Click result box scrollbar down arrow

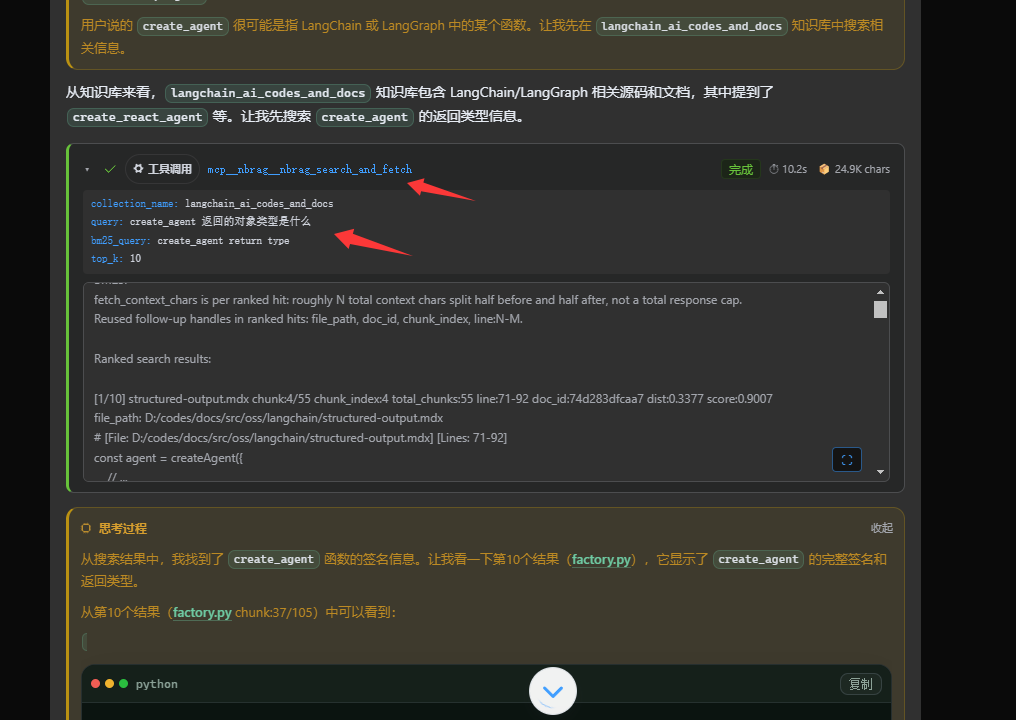coord(880,472)
